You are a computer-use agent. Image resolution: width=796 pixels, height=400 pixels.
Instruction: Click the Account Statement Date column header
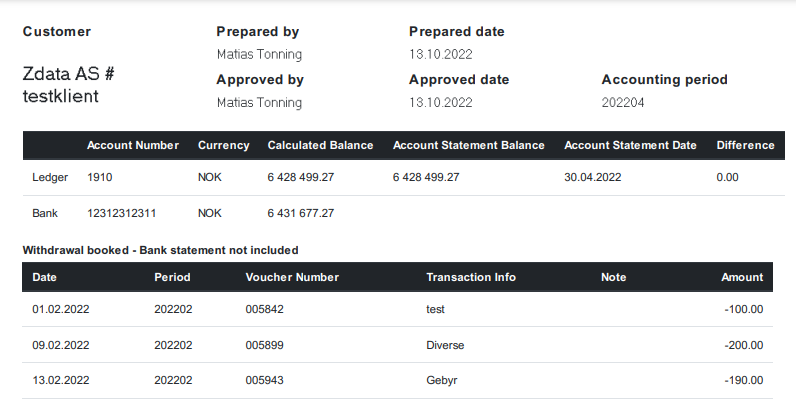[630, 145]
